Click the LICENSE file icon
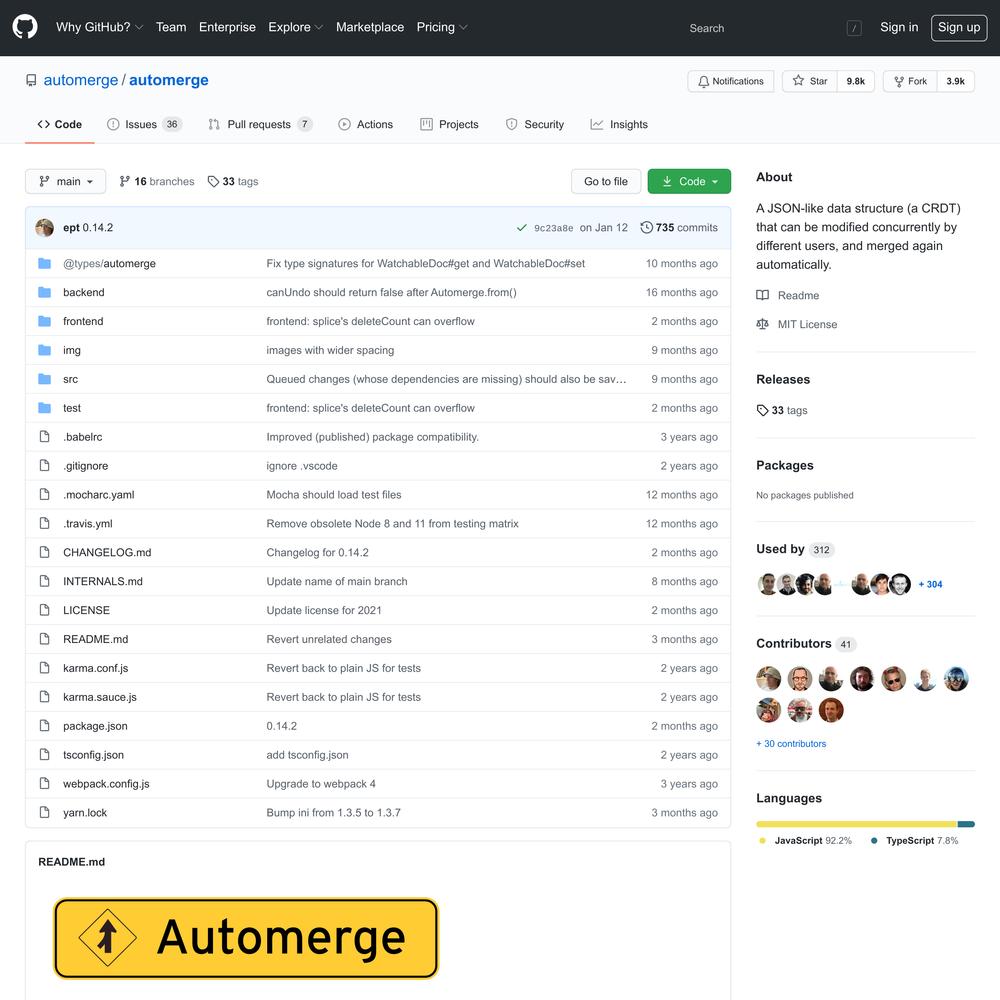This screenshot has height=1000, width=1000. [44, 610]
